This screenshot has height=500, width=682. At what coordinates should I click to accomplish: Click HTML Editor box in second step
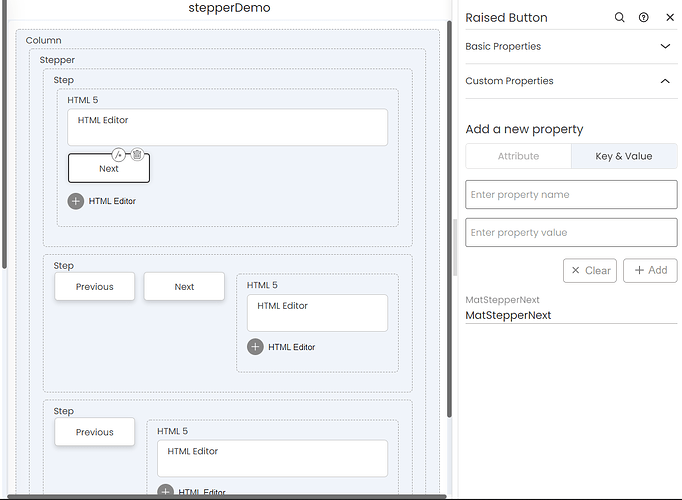(x=317, y=313)
